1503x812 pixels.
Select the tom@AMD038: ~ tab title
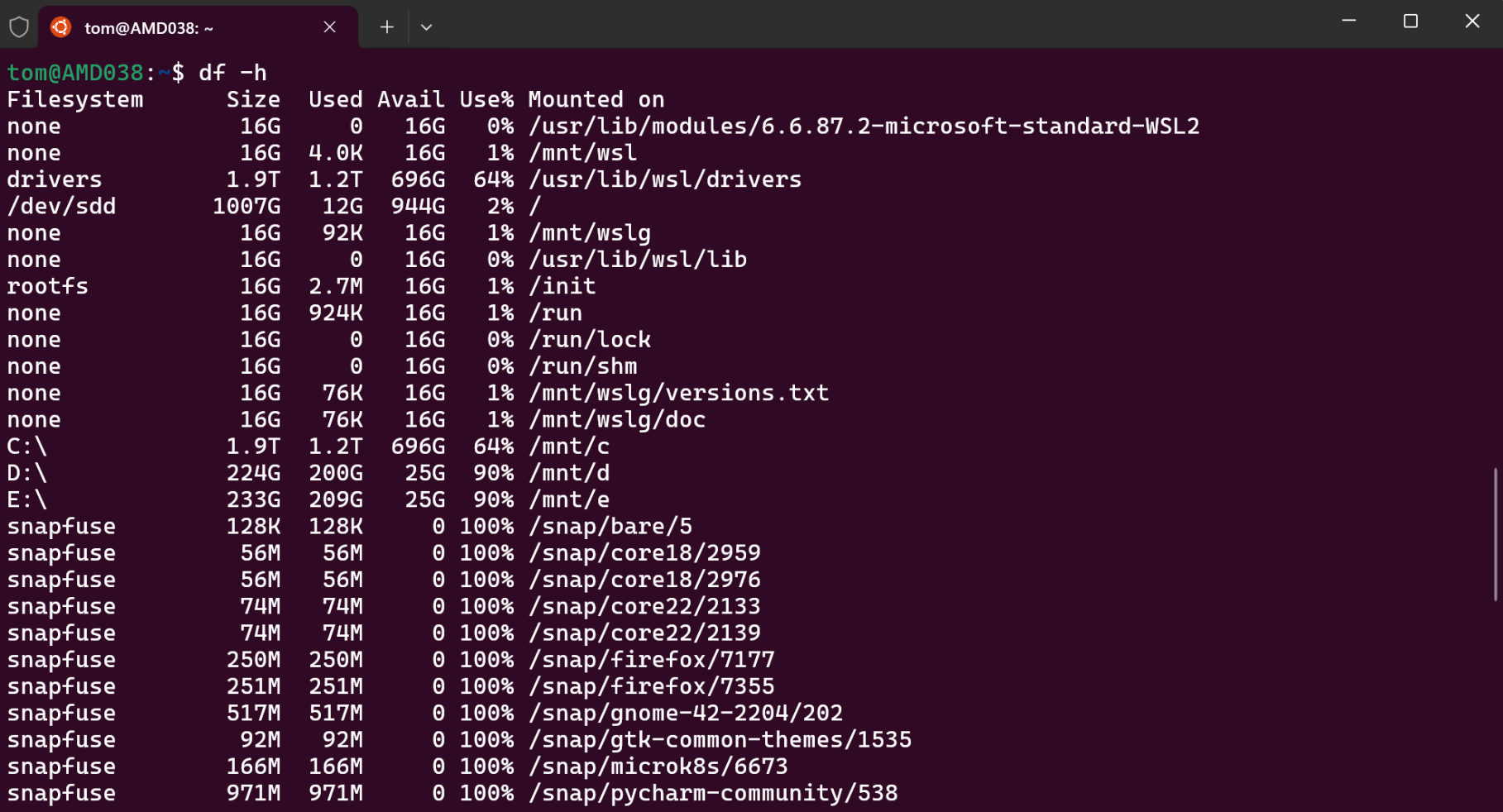(149, 28)
